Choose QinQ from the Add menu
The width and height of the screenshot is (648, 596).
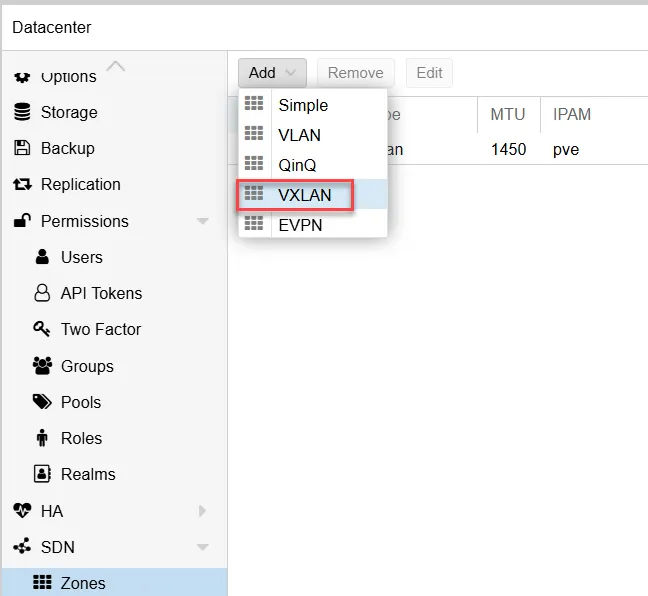click(313, 165)
